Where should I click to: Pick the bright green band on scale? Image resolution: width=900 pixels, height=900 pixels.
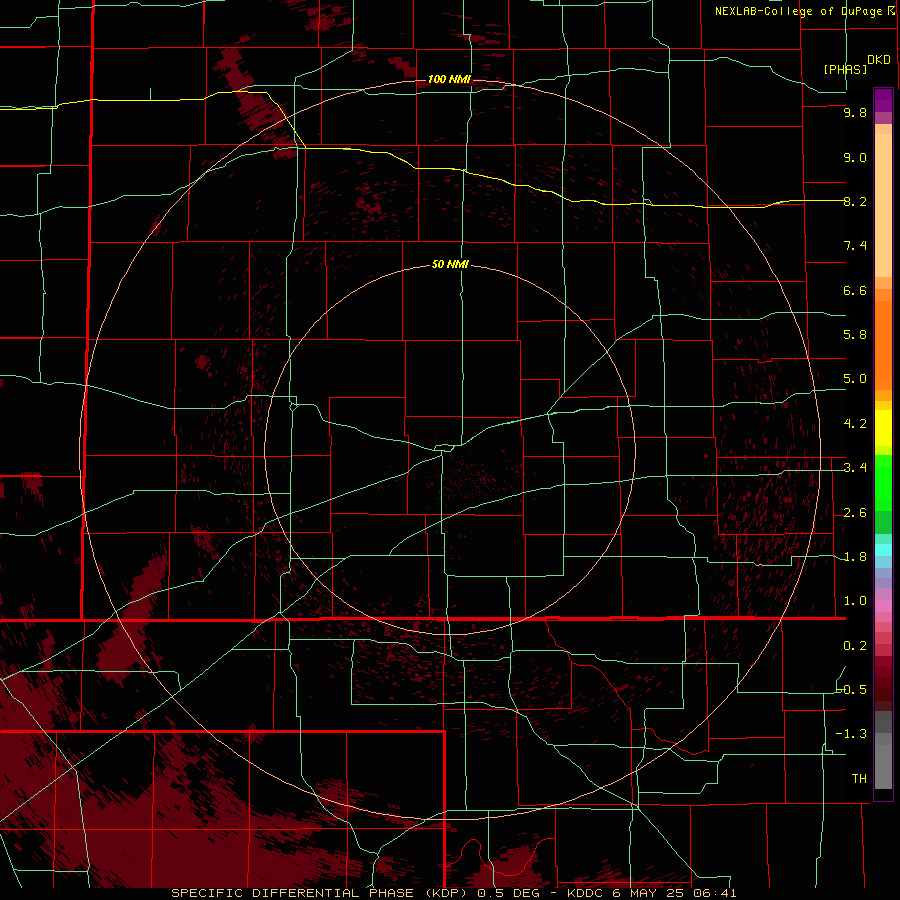[x=883, y=483]
